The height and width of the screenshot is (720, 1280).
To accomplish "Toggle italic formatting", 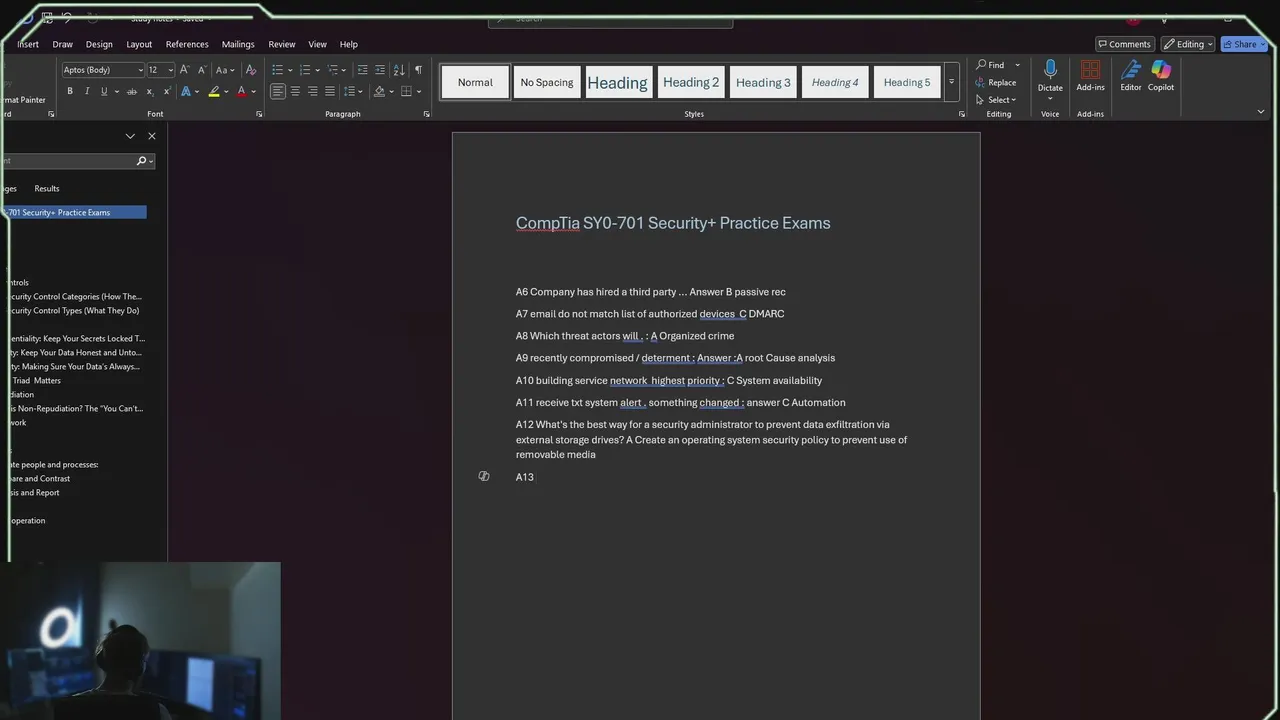I will coord(87,91).
